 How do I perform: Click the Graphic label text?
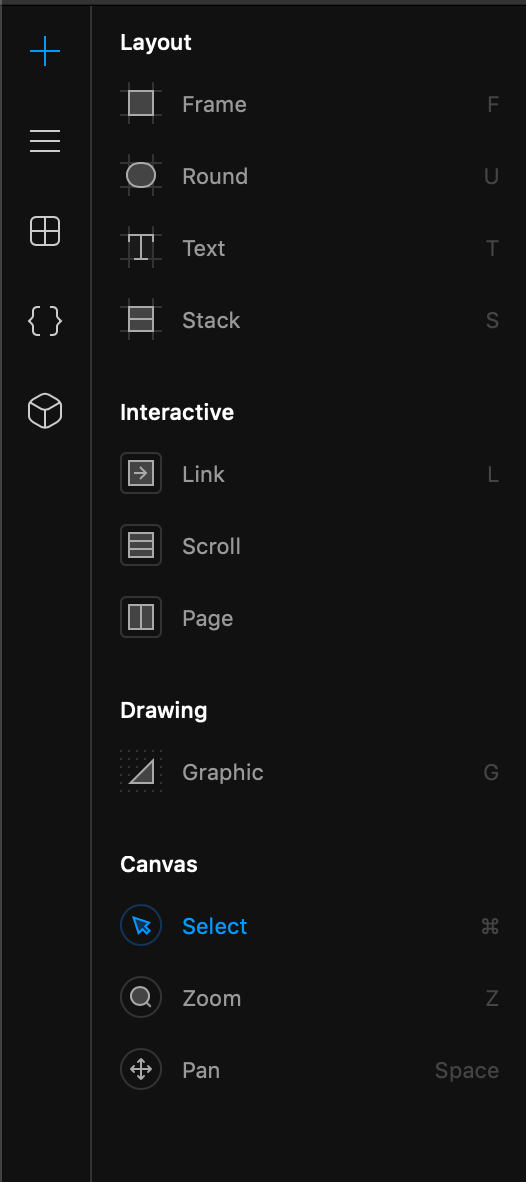(223, 773)
